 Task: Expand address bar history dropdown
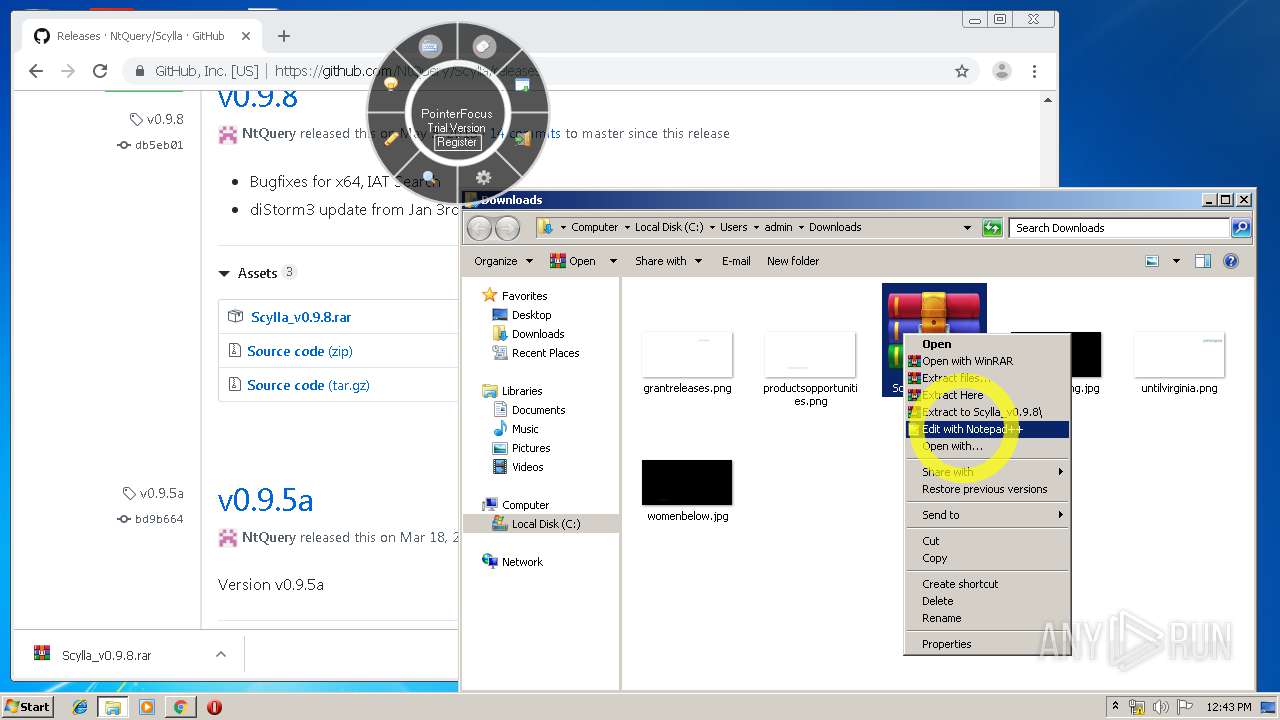(967, 227)
